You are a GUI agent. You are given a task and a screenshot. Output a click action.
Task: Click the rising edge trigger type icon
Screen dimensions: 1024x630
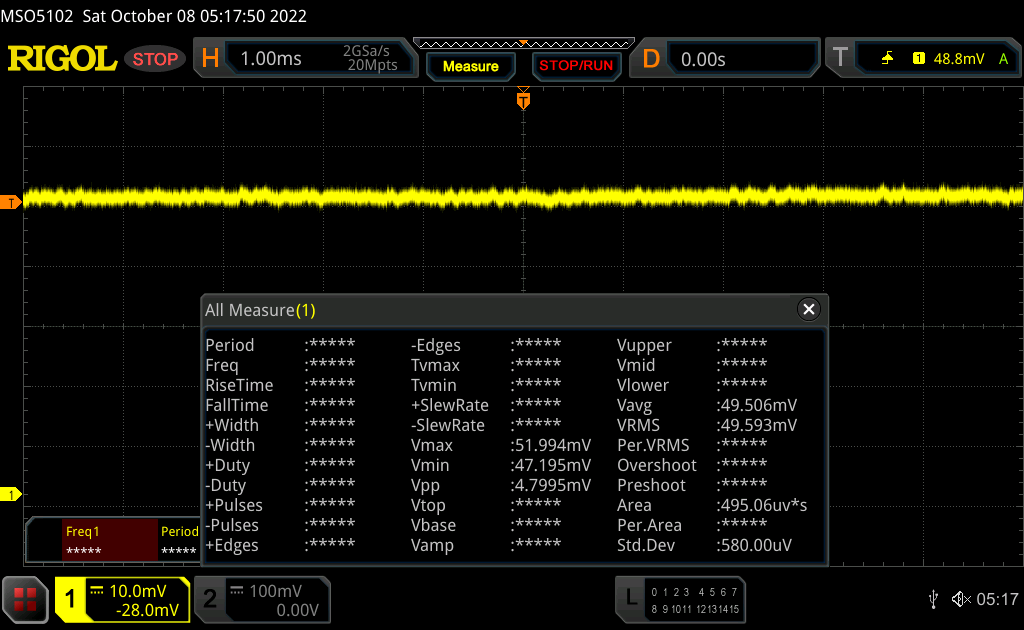[x=887, y=59]
